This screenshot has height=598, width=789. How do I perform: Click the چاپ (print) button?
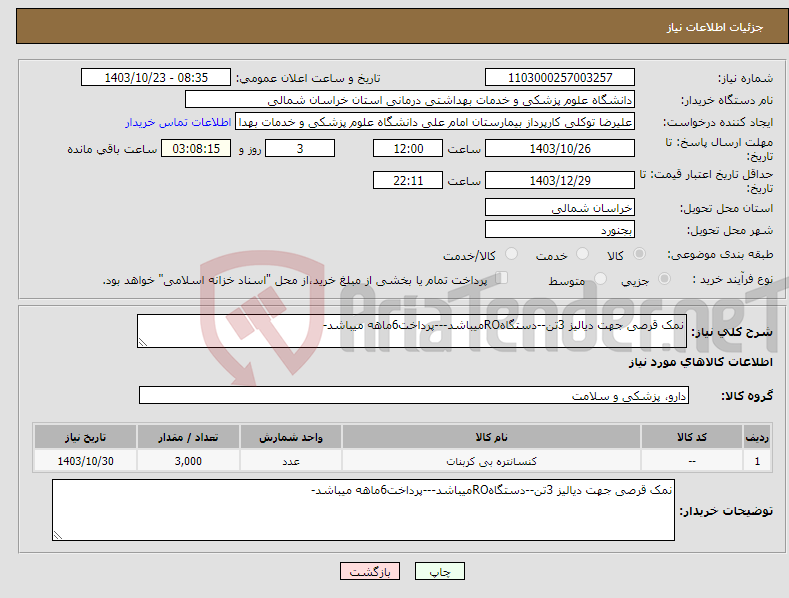point(439,571)
